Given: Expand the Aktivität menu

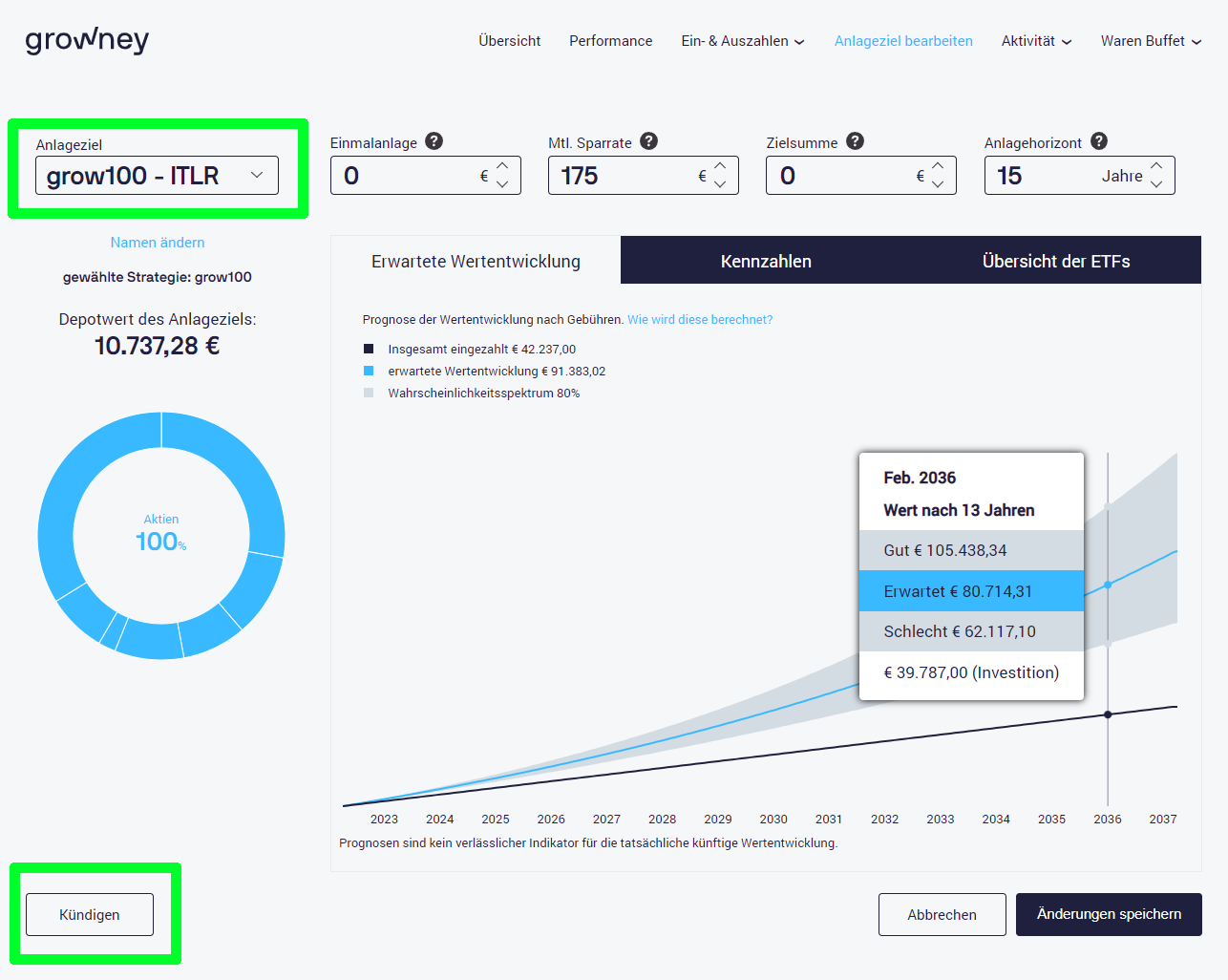Looking at the screenshot, I should [x=1036, y=41].
